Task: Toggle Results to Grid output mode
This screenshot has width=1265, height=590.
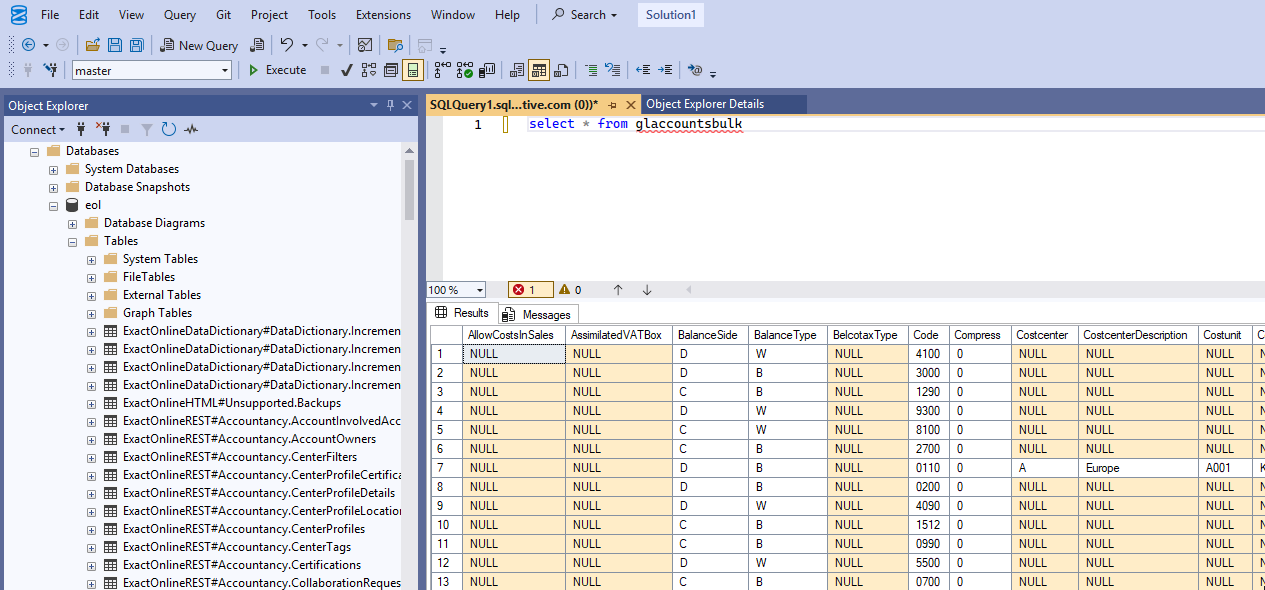Action: pos(539,70)
